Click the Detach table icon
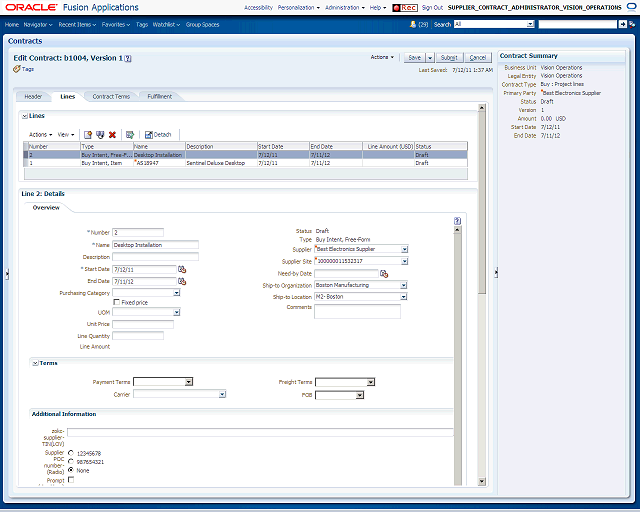Image resolution: width=640 pixels, height=512 pixels. tap(149, 135)
